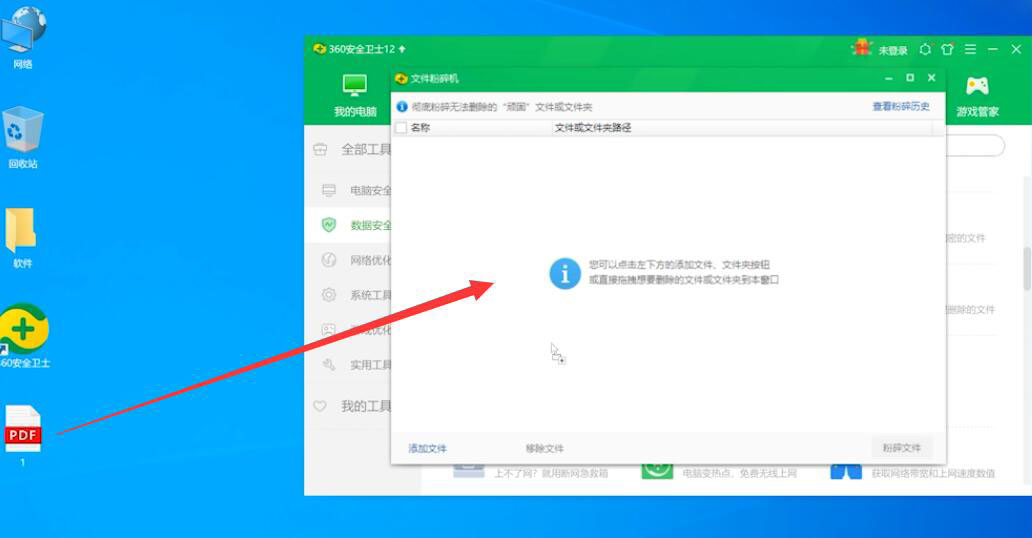
Task: Click 移除文件 link
Action: click(544, 448)
